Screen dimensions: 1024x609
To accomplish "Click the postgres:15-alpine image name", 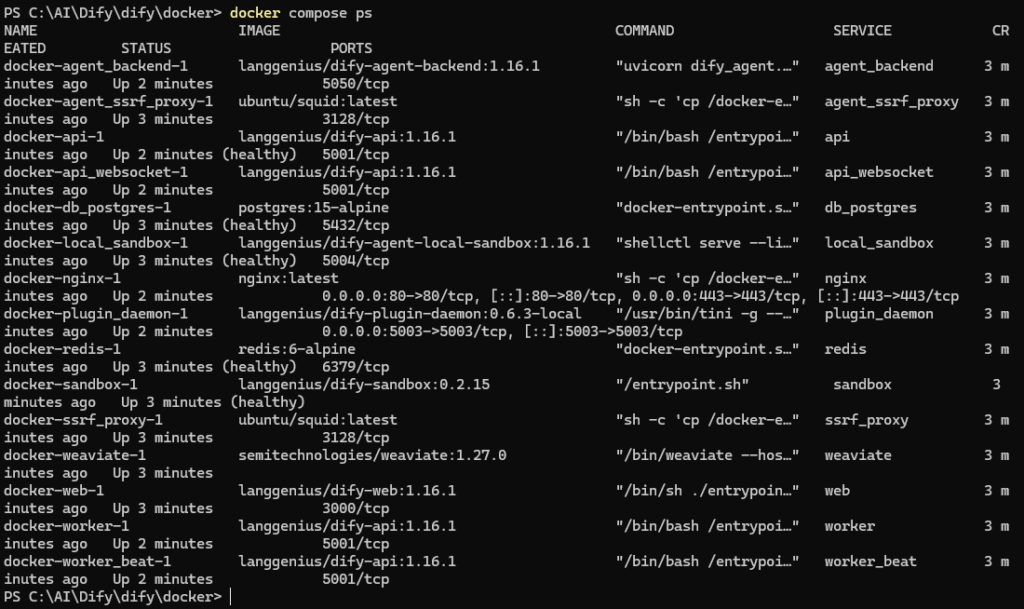I will [313, 208].
